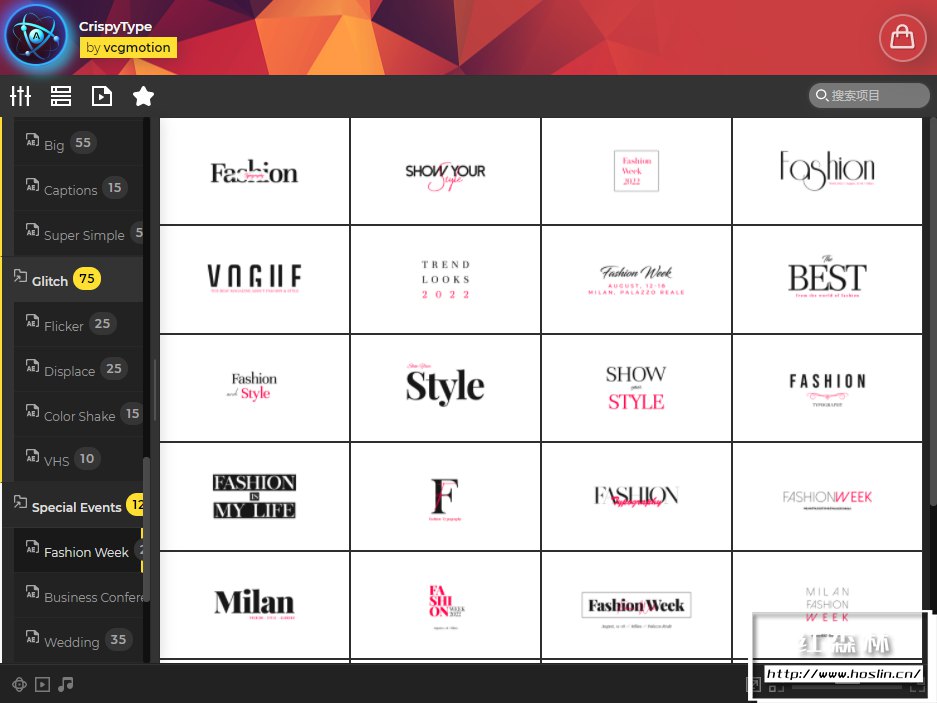Image resolution: width=937 pixels, height=703 pixels.
Task: Open the 'Fashion Week' script Milan thumbnail
Action: point(636,279)
